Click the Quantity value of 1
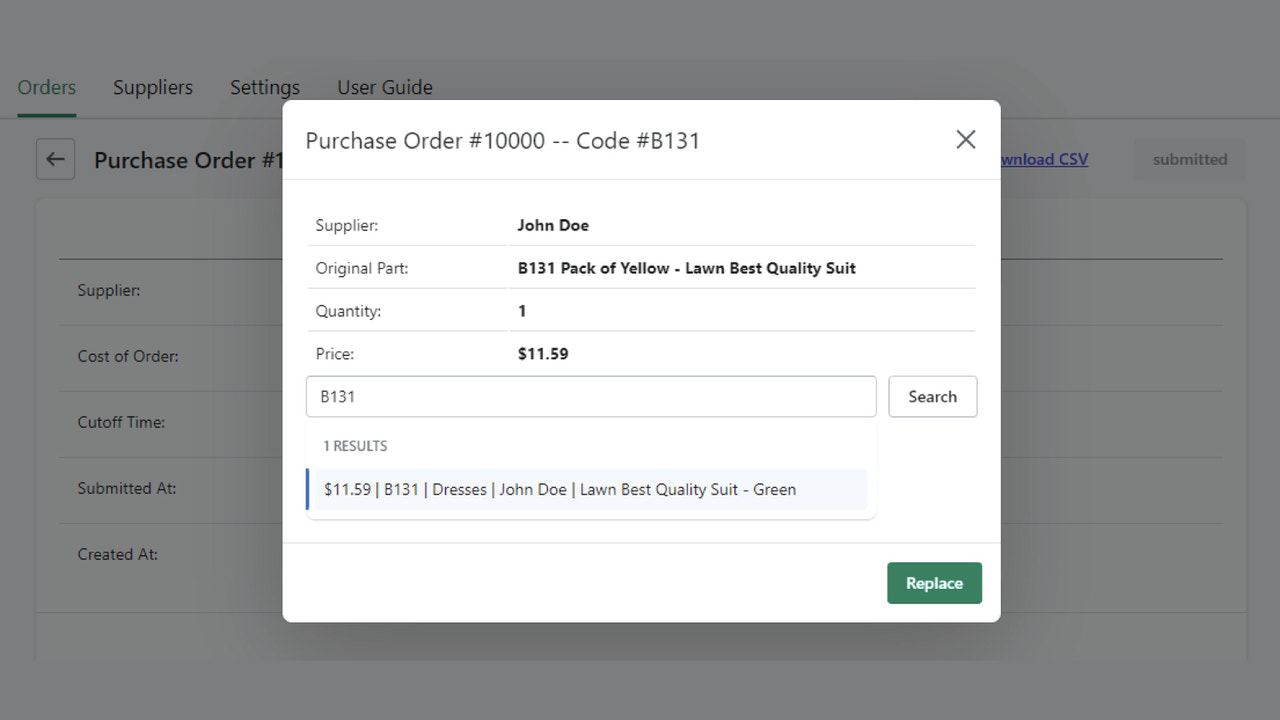 [x=521, y=311]
